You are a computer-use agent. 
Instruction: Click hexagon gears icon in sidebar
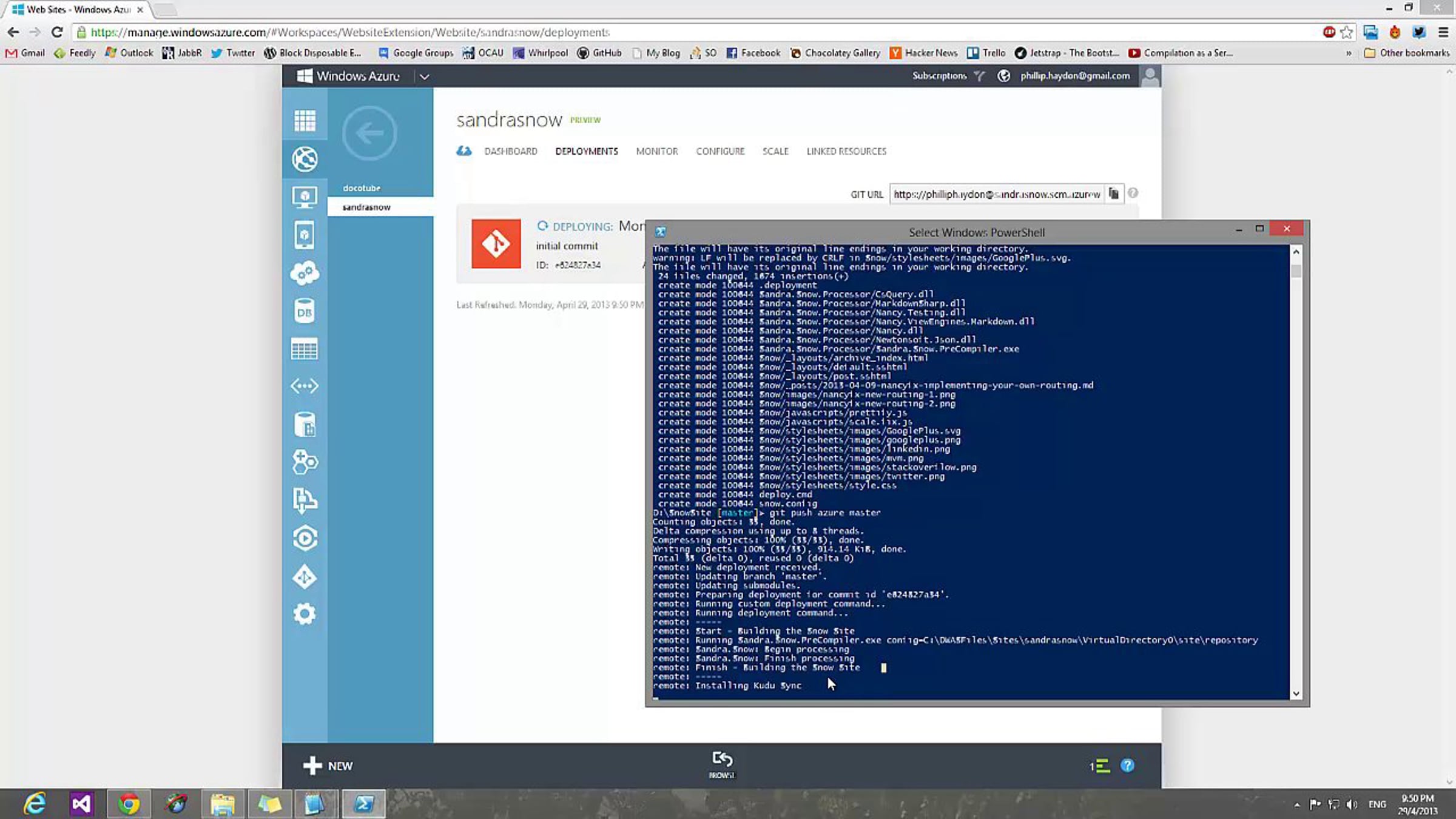coord(305,462)
